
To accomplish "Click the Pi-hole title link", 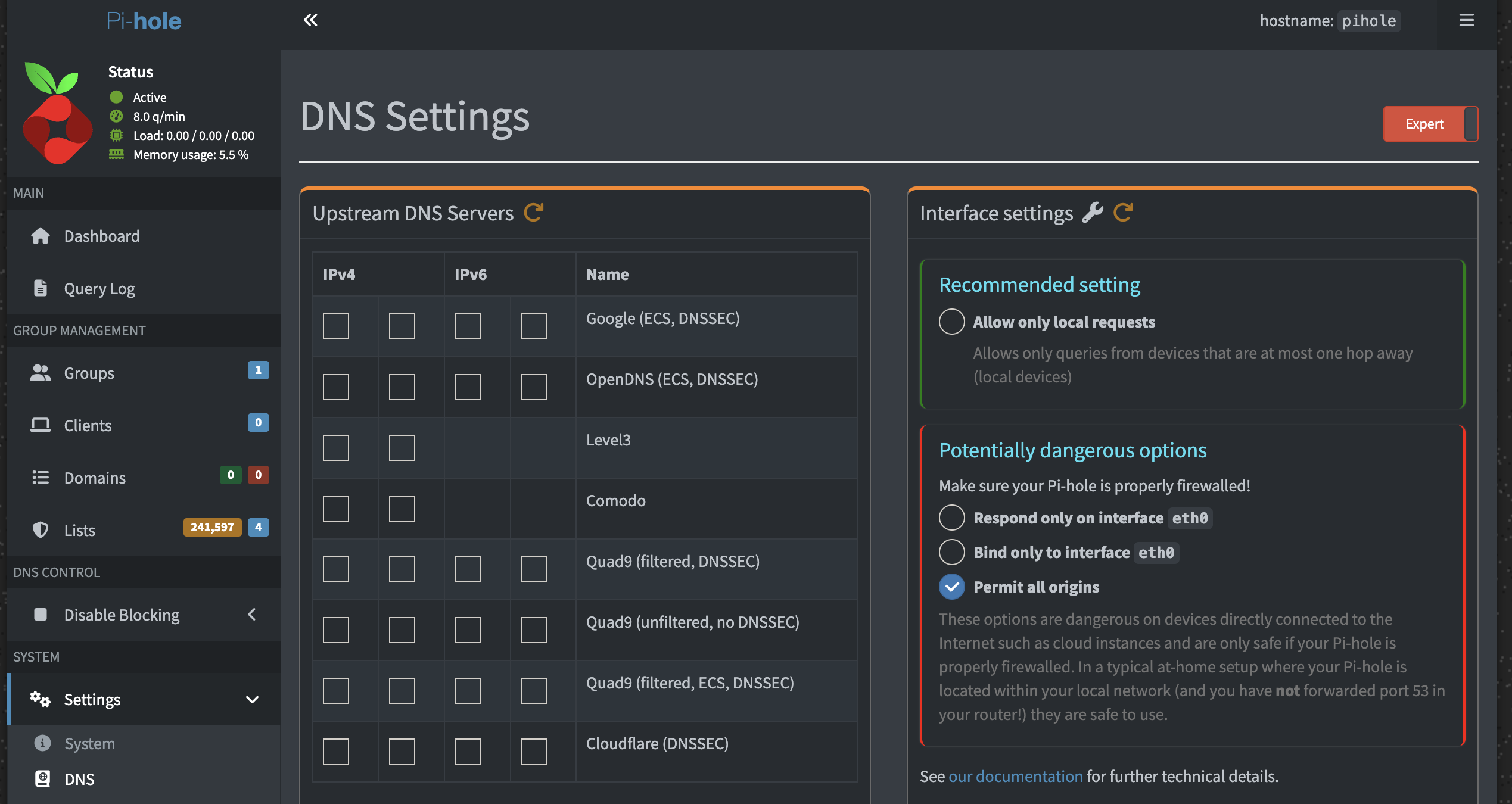I will [x=144, y=21].
